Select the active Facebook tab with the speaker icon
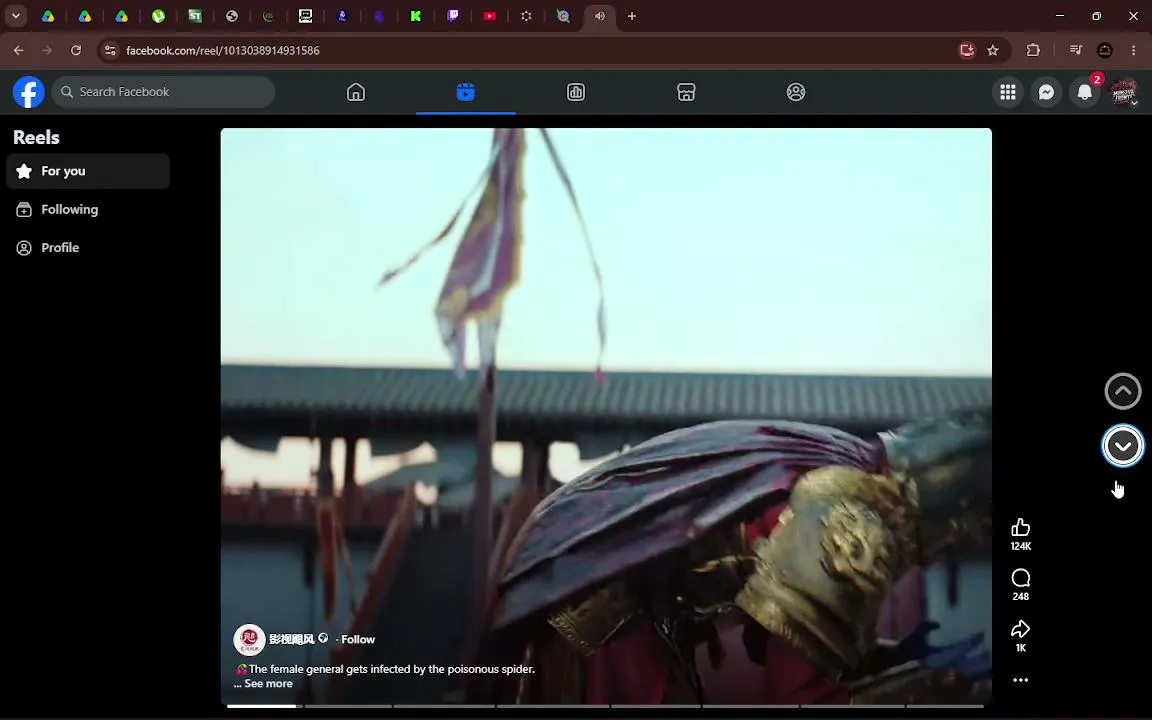 pos(600,15)
